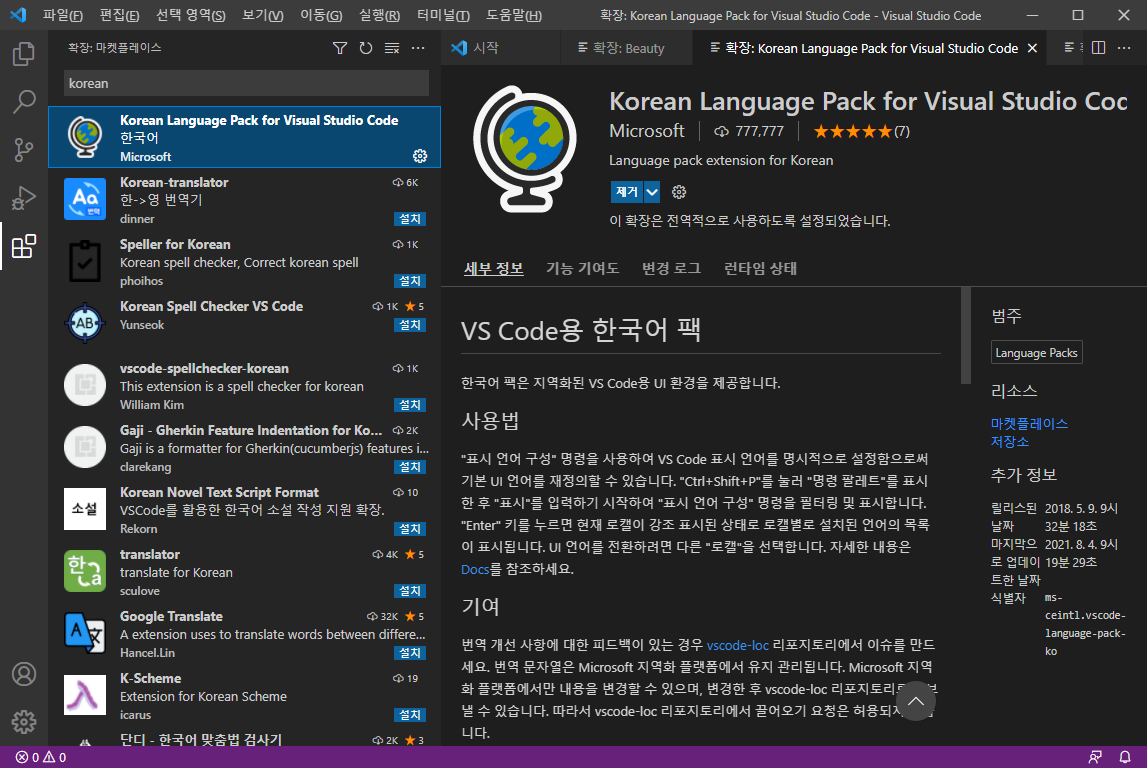Image resolution: width=1147 pixels, height=768 pixels.
Task: Open the 보기(V) menu
Action: (263, 15)
